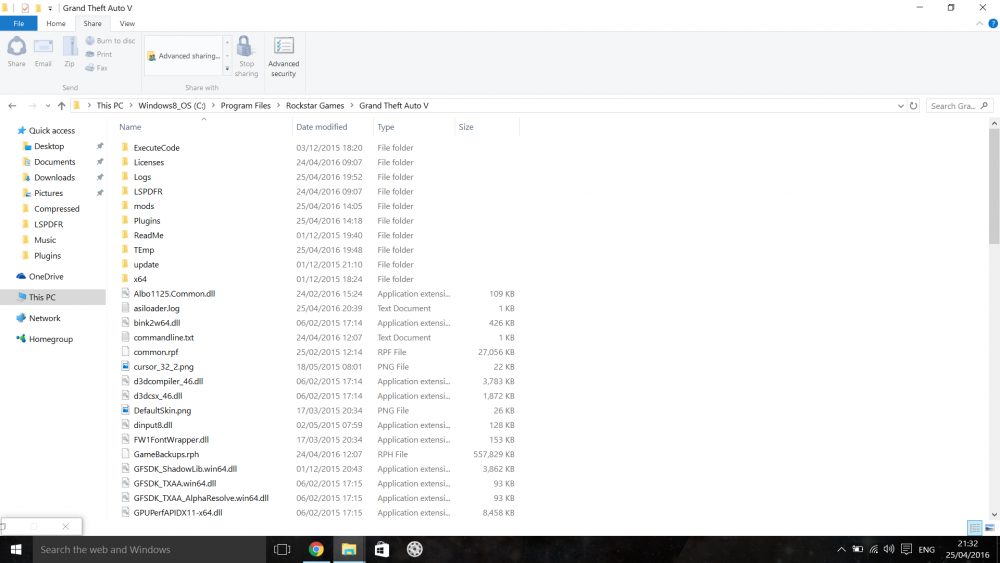This screenshot has width=1000, height=563.
Task: Open Explorer help question mark
Action: pos(992,24)
